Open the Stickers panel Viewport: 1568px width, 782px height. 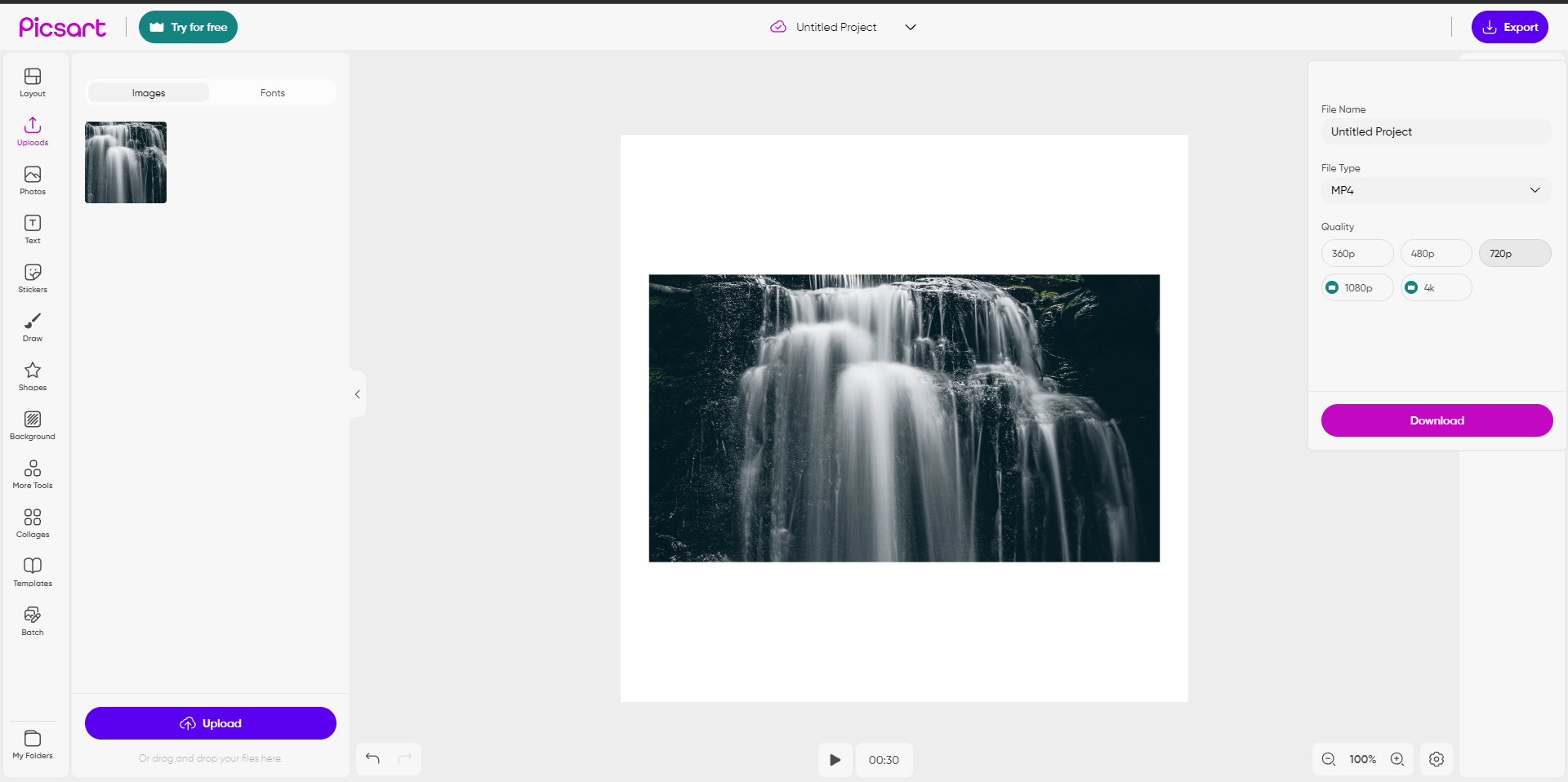(32, 278)
